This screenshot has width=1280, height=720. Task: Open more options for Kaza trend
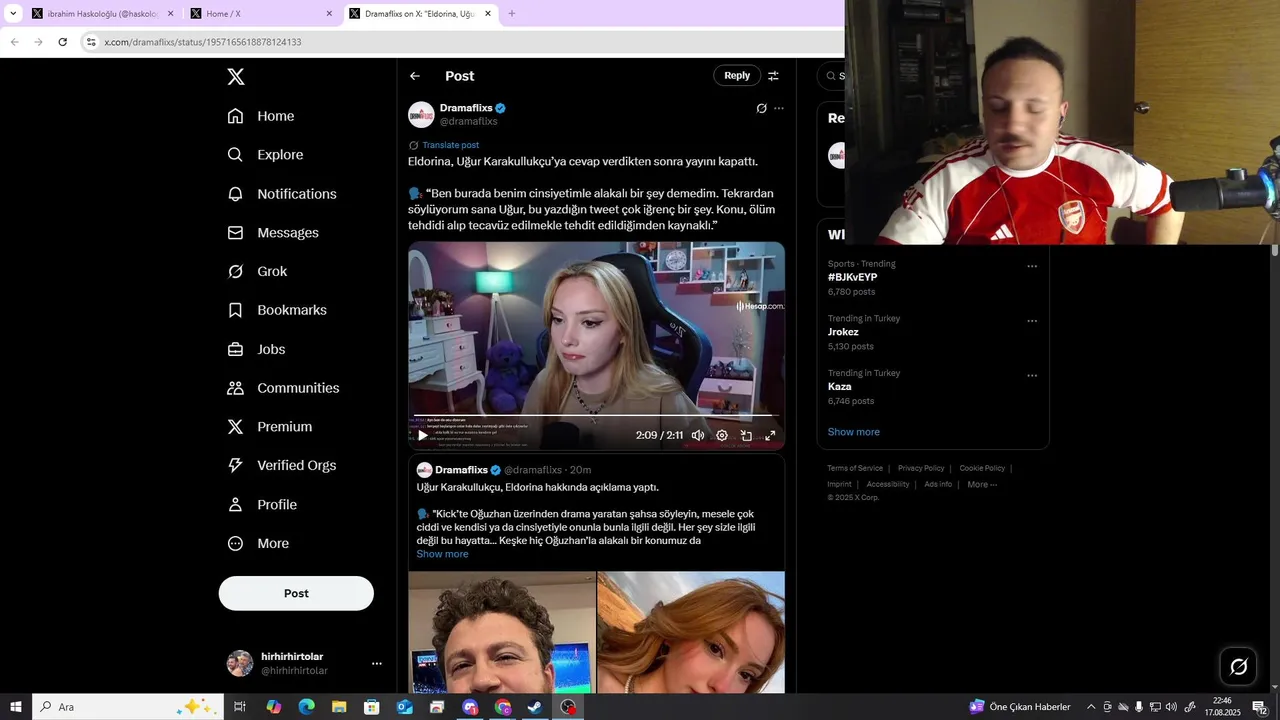coord(1032,376)
